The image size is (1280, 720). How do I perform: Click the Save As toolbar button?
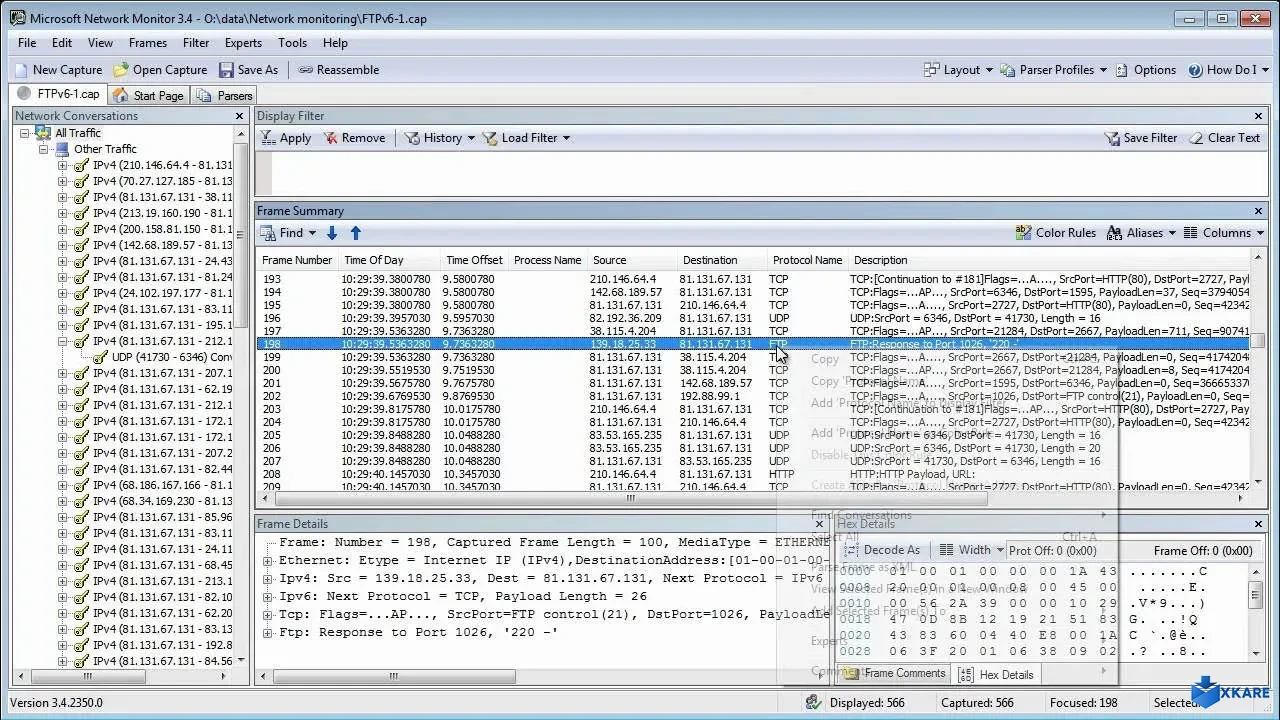248,70
